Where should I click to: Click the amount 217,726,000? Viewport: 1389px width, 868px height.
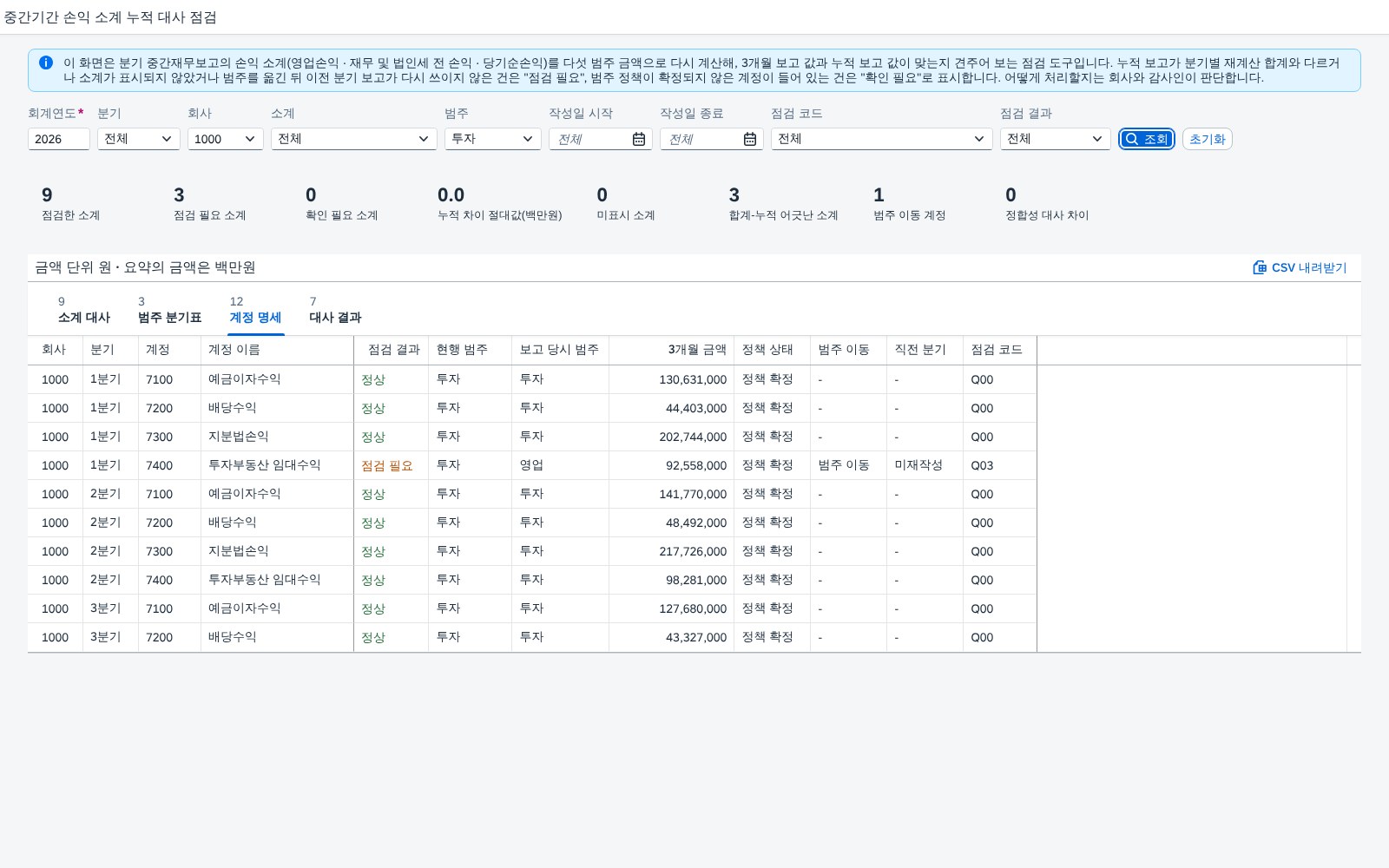click(693, 552)
